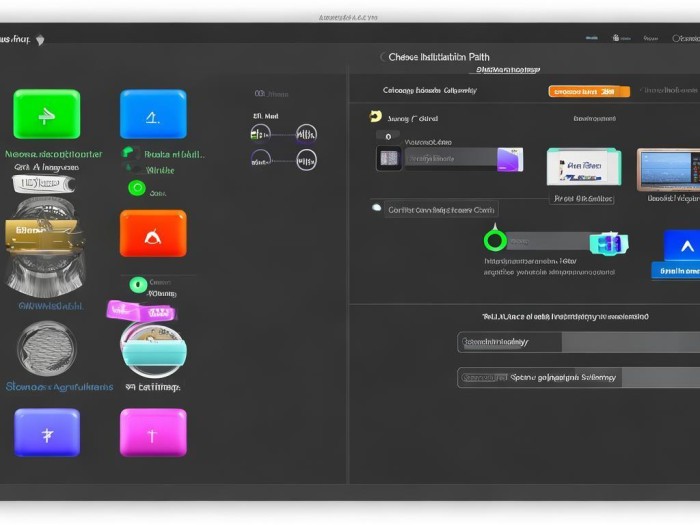The image size is (700, 525).
Task: Click the green arrow app tile
Action: 46,114
